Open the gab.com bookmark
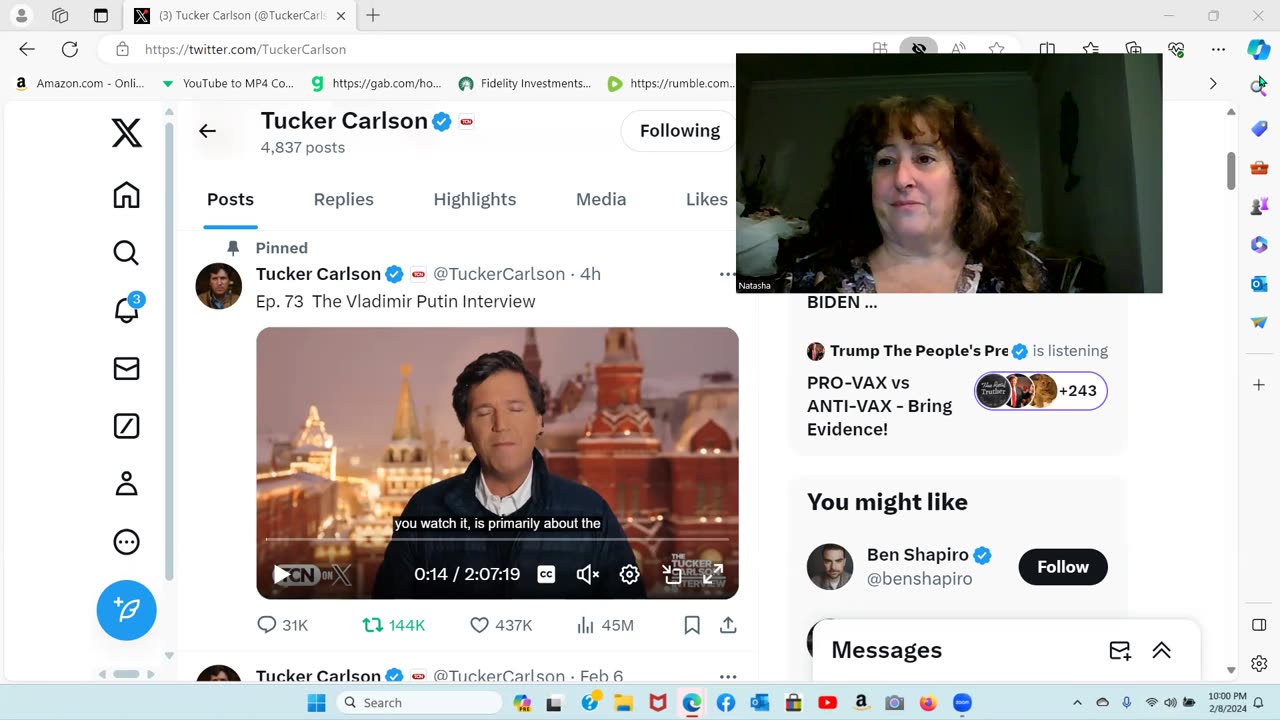This screenshot has height=720, width=1280. pos(376,83)
